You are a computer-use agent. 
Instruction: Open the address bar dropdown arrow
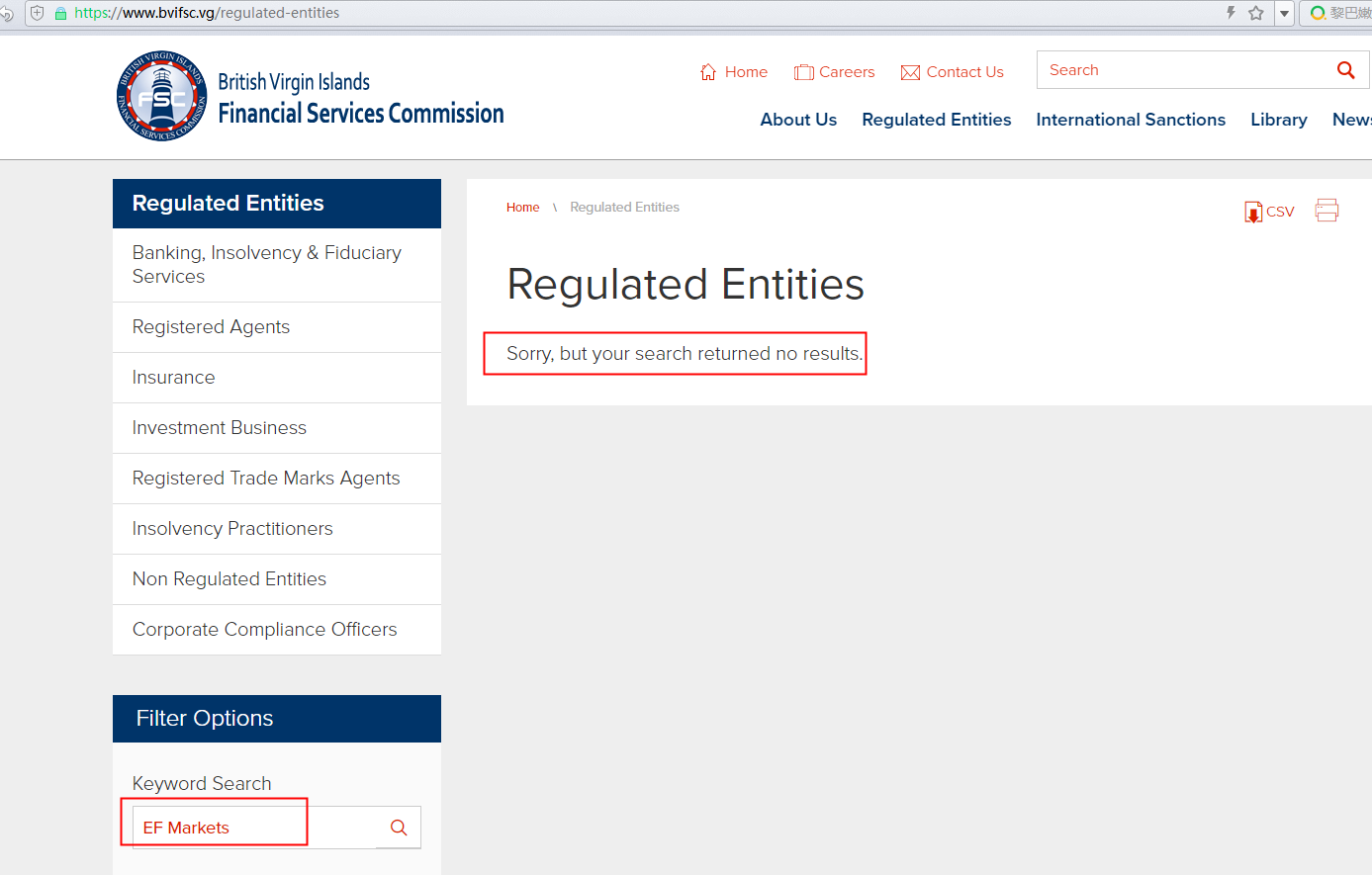pyautogui.click(x=1284, y=14)
